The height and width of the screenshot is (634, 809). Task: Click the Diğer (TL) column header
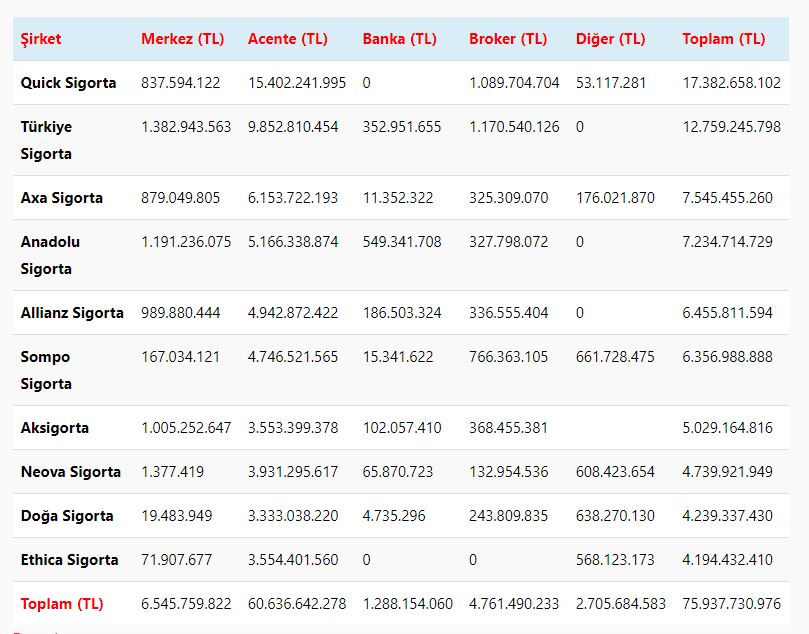pyautogui.click(x=610, y=39)
